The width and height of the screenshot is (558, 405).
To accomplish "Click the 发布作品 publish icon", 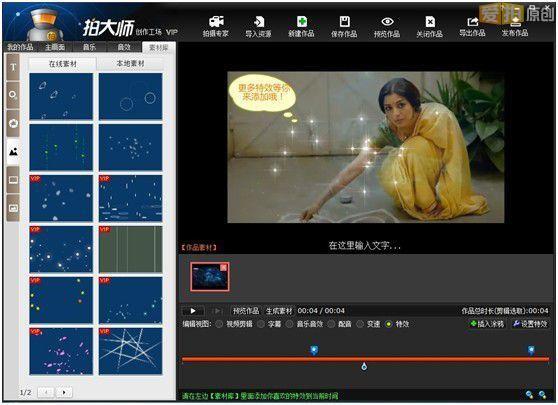I will (x=515, y=22).
